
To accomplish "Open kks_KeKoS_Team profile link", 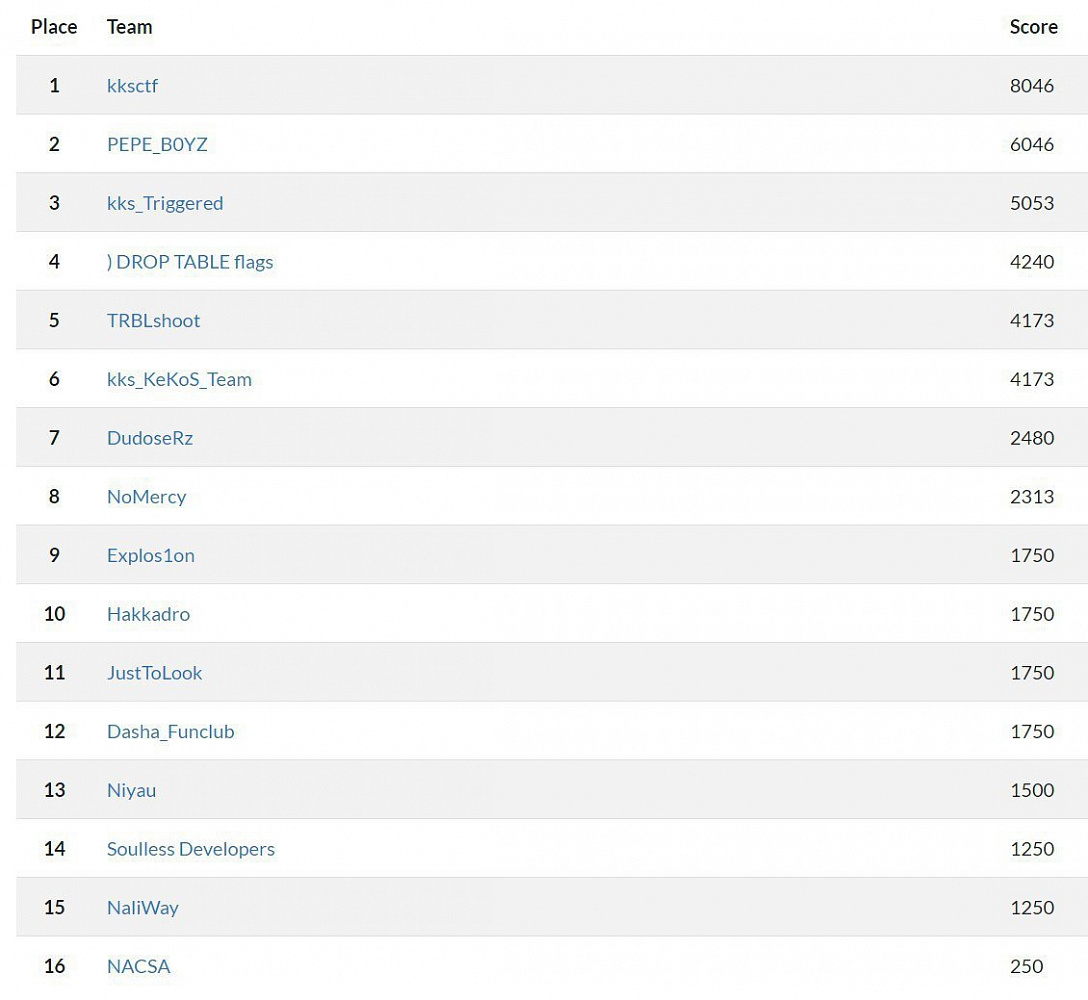I will click(x=179, y=380).
